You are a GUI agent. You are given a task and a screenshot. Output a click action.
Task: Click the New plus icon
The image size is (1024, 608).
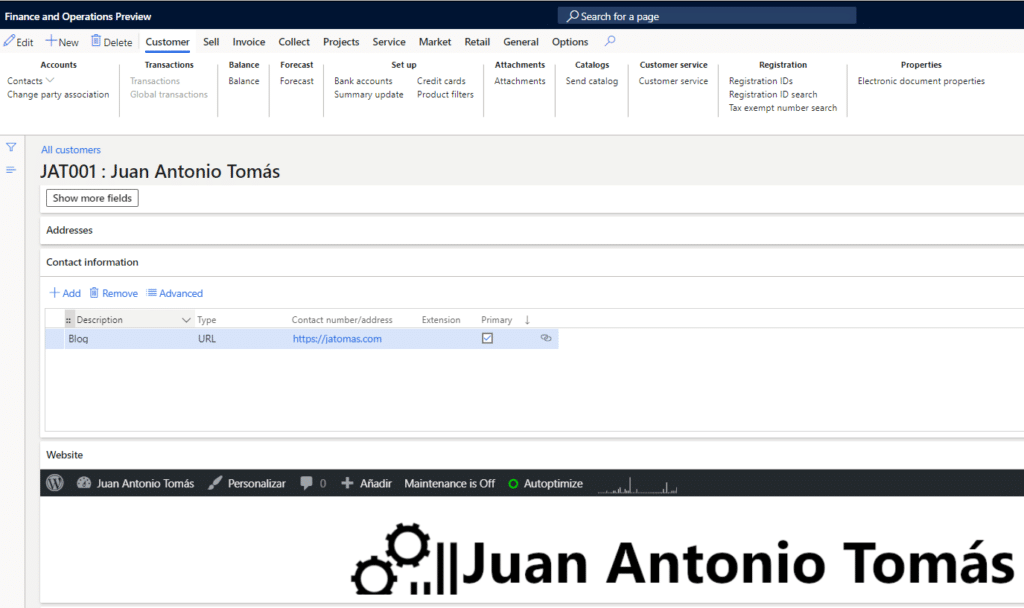(50, 41)
